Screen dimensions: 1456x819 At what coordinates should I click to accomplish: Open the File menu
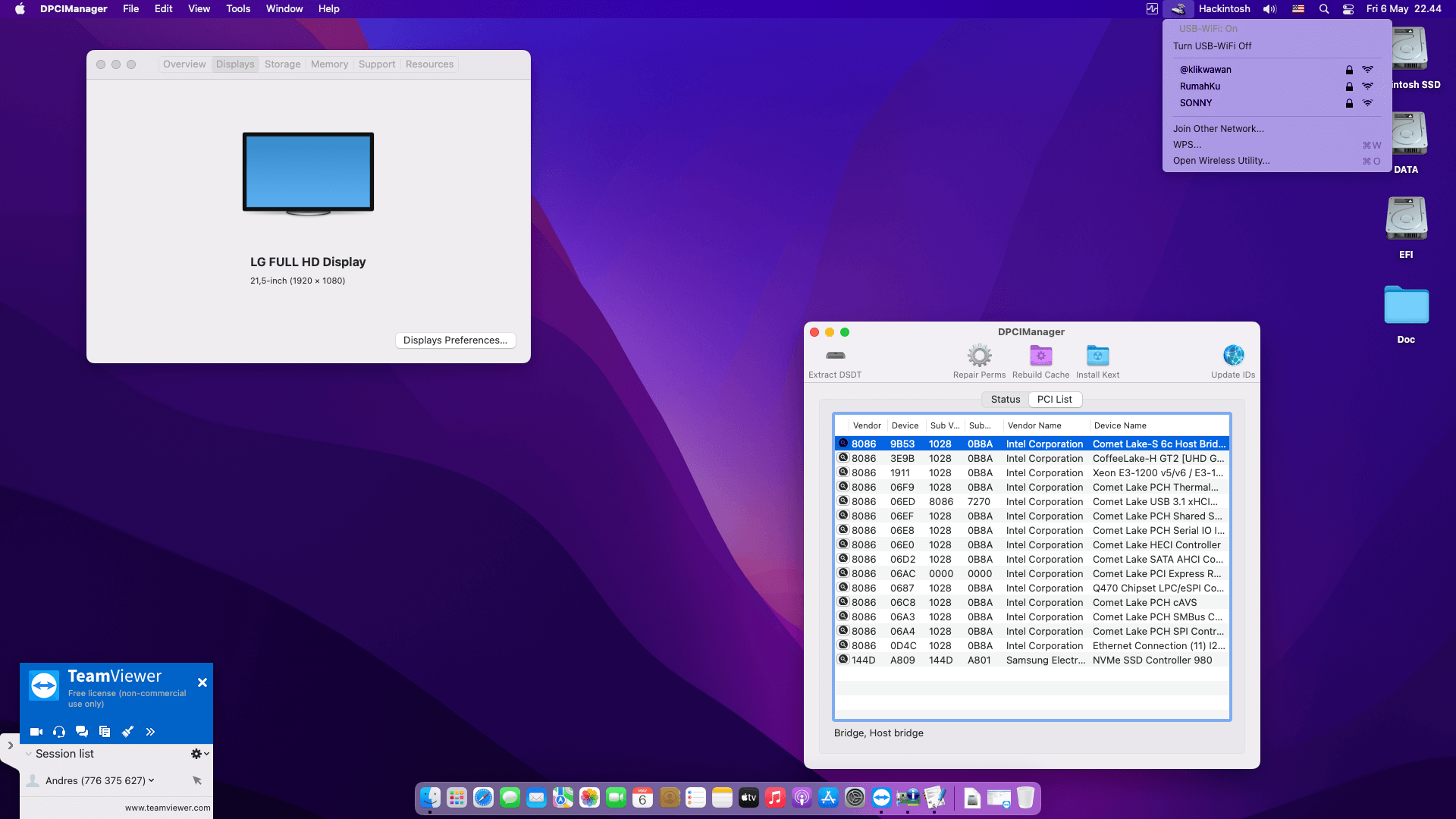[131, 9]
